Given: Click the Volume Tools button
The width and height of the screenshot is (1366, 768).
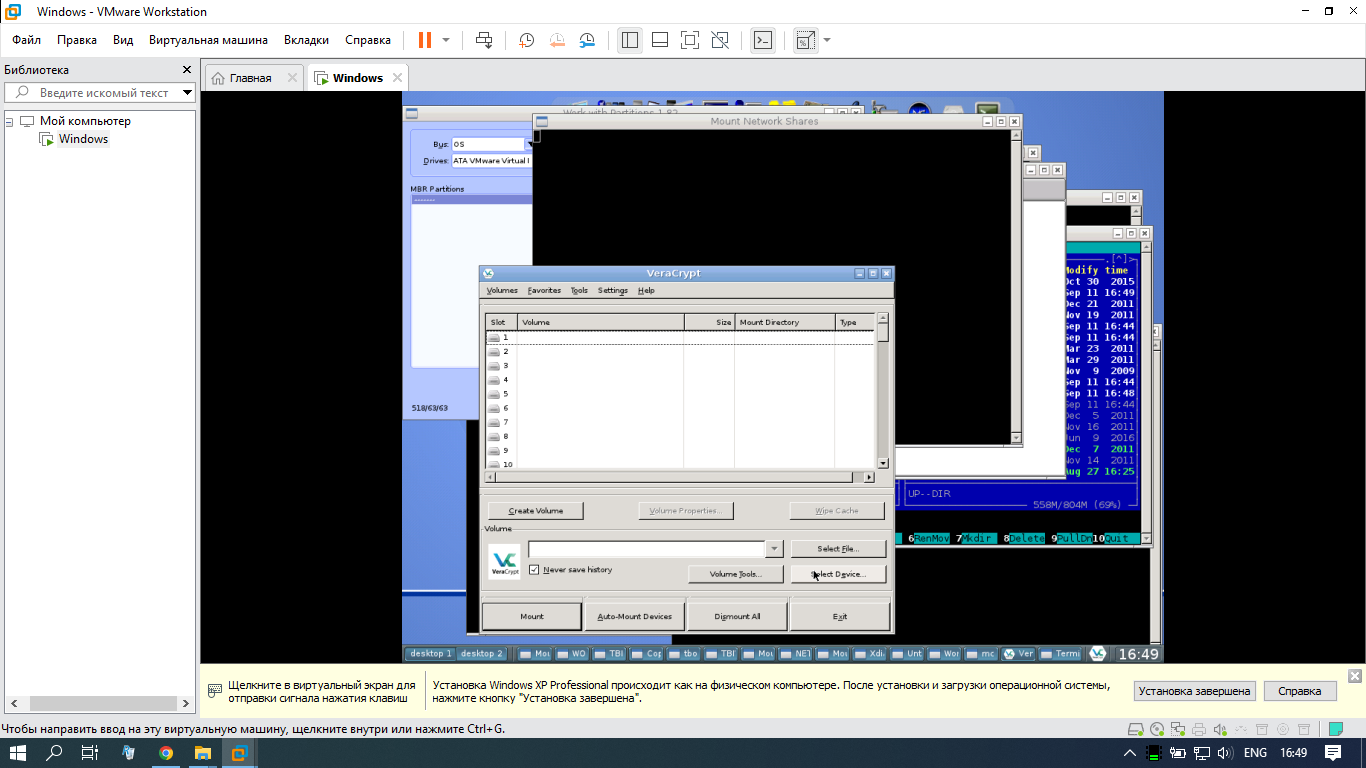Looking at the screenshot, I should [736, 574].
